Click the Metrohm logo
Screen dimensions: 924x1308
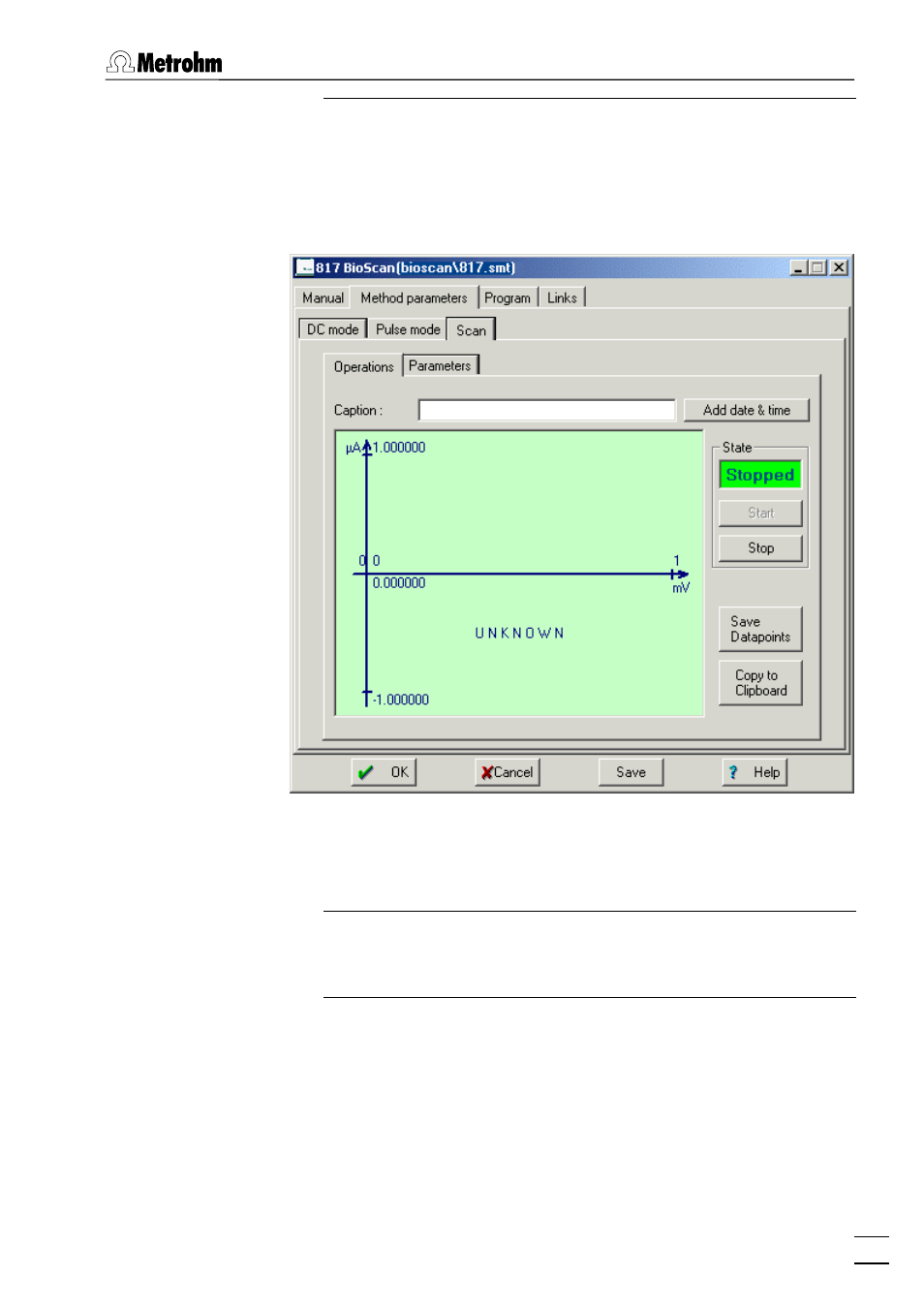click(x=165, y=63)
